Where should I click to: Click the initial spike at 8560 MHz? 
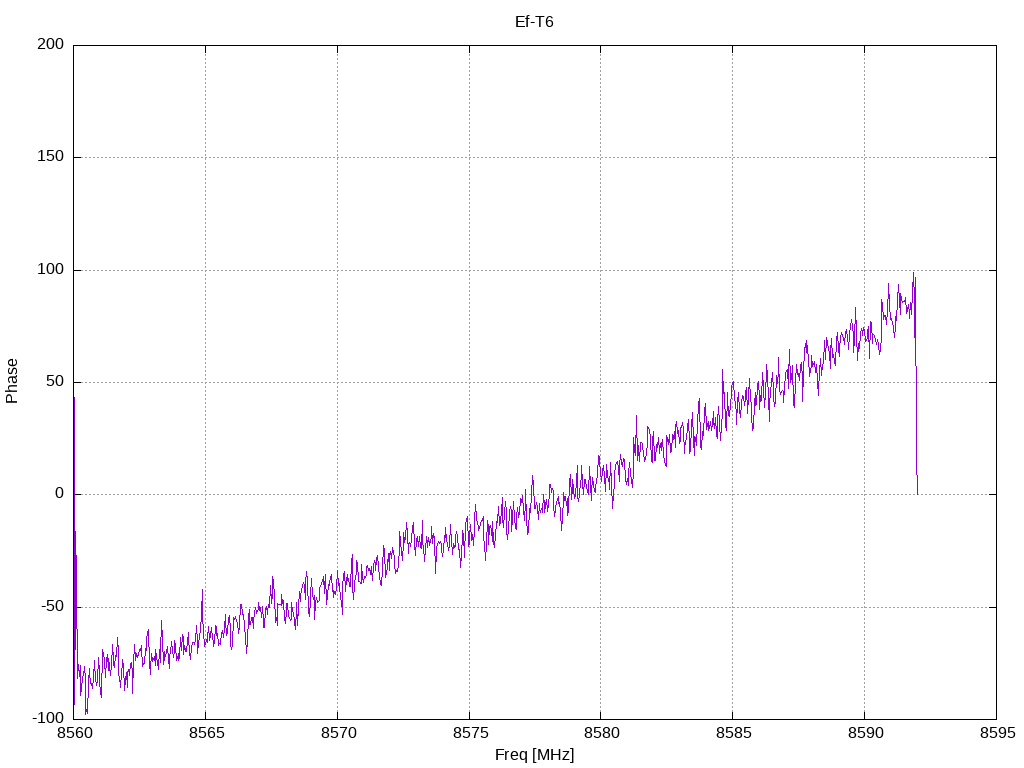[x=74, y=400]
